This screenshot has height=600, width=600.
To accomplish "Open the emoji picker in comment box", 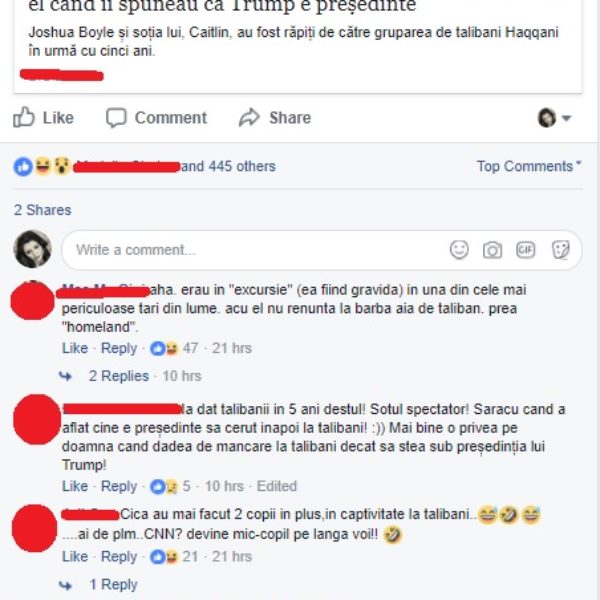I will click(459, 250).
